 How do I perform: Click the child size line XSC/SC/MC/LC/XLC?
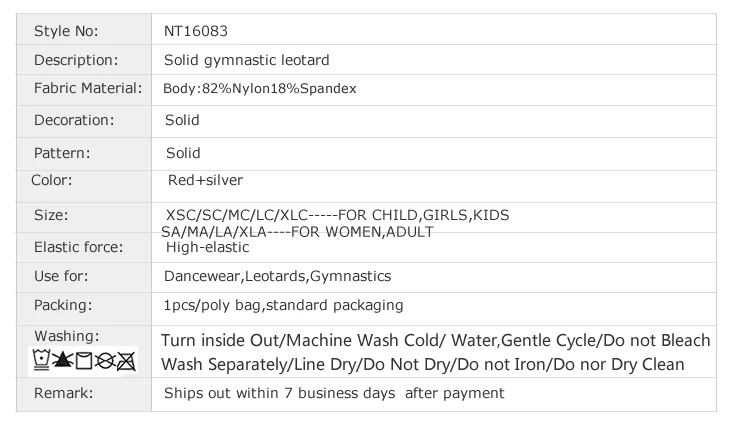tap(338, 215)
